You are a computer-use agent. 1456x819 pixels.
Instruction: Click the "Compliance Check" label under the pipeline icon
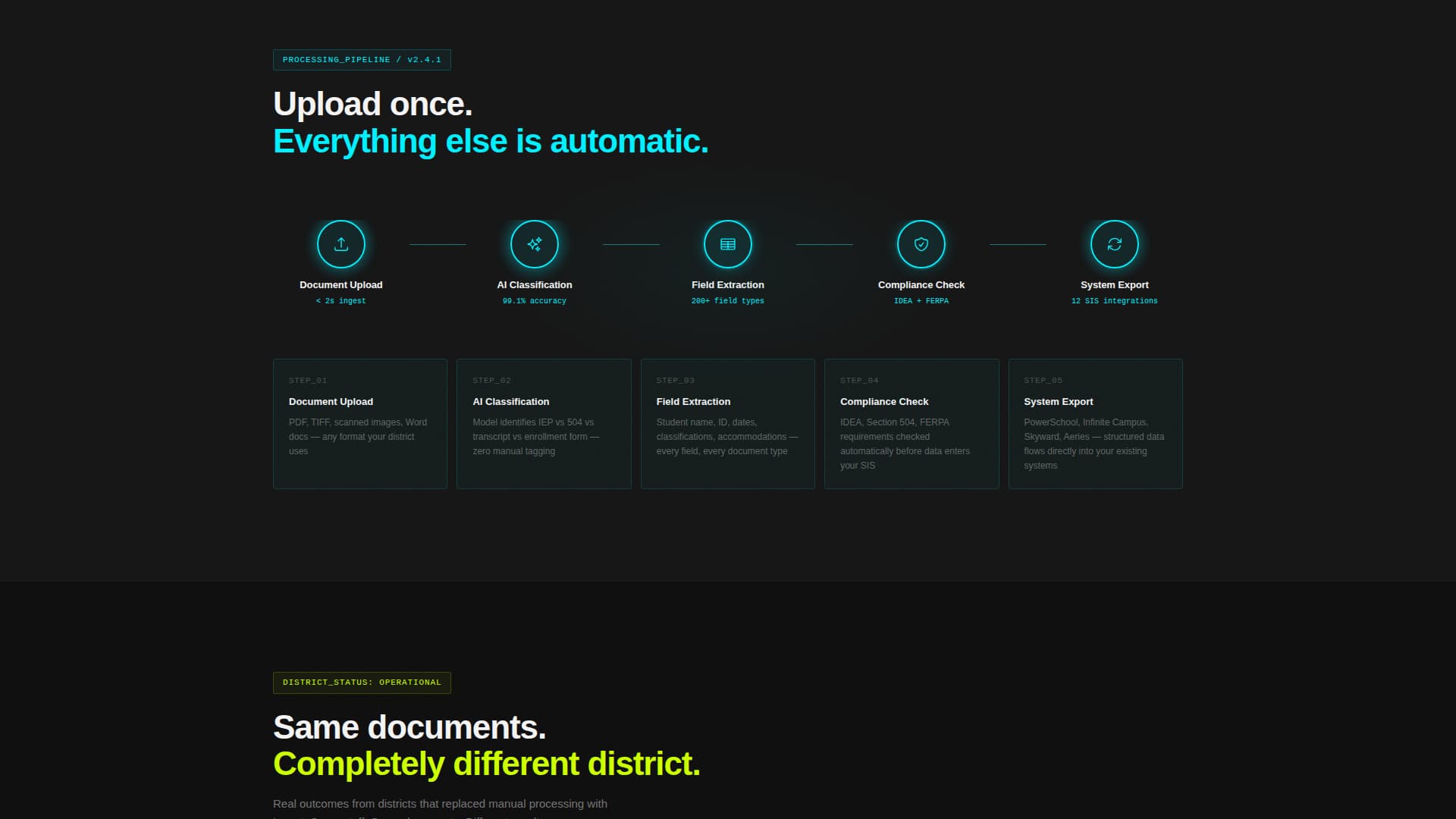coord(921,285)
